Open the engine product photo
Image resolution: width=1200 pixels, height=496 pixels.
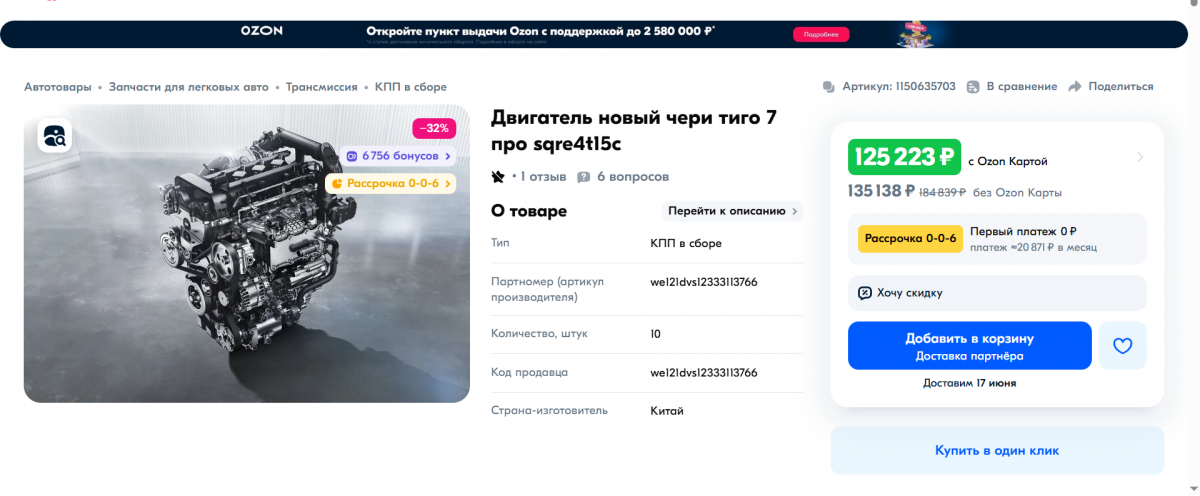pyautogui.click(x=247, y=254)
